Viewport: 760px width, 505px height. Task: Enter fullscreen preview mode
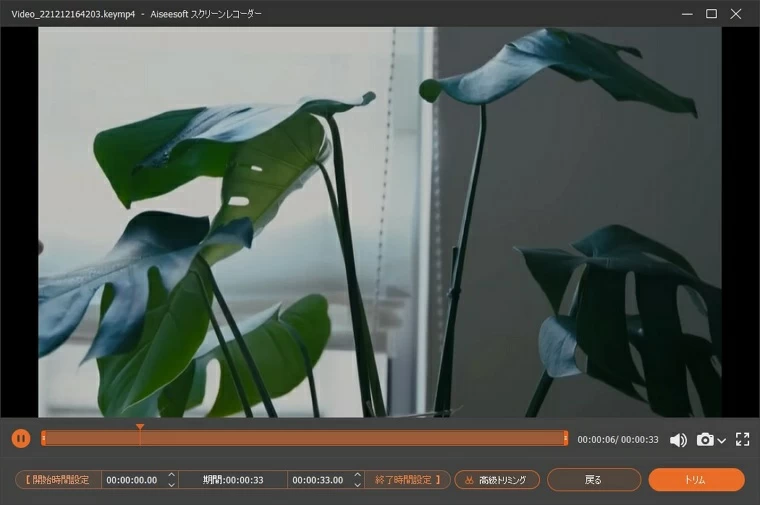coord(742,439)
